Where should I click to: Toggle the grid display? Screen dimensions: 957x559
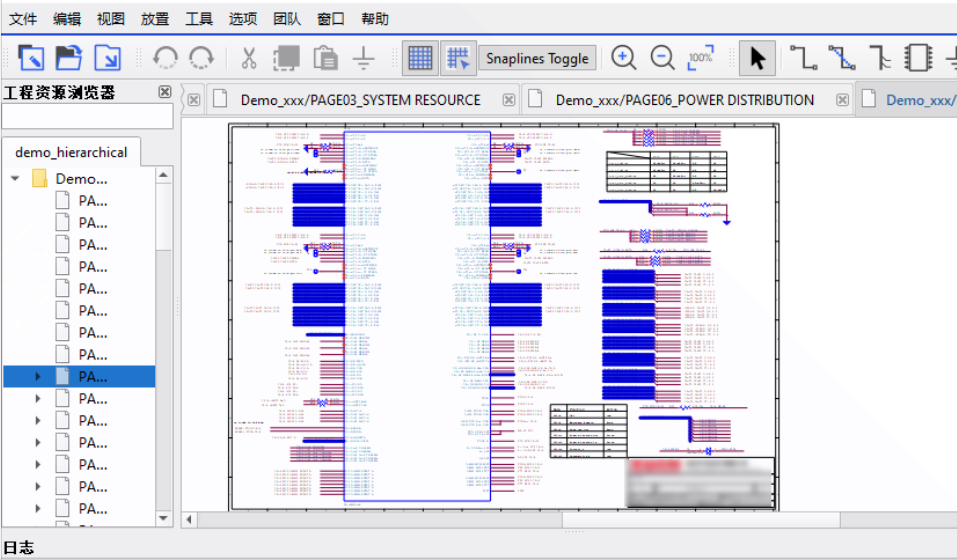[x=420, y=58]
